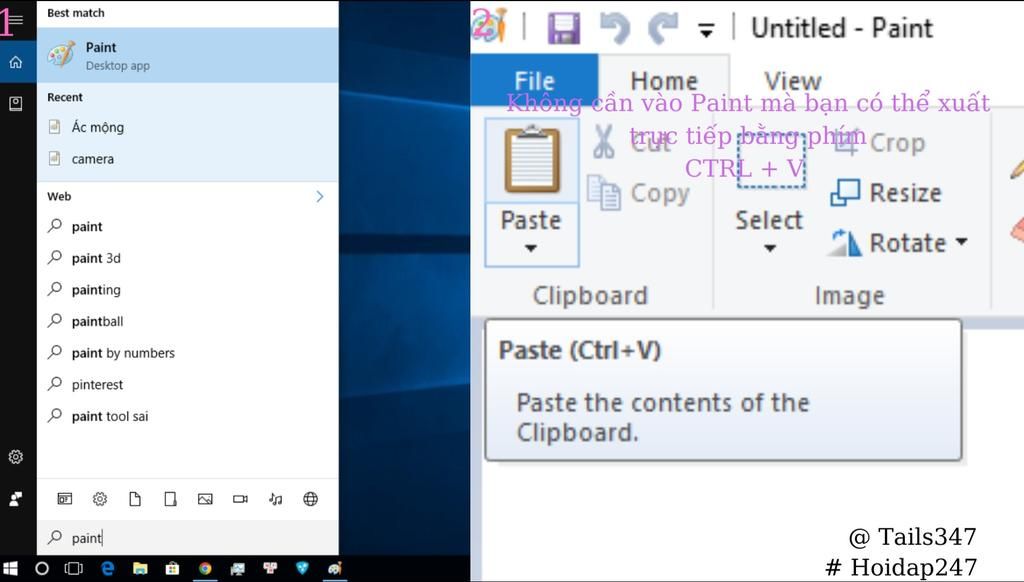Image resolution: width=1024 pixels, height=582 pixels.
Task: Click the Crop tool in Image group
Action: pos(880,142)
